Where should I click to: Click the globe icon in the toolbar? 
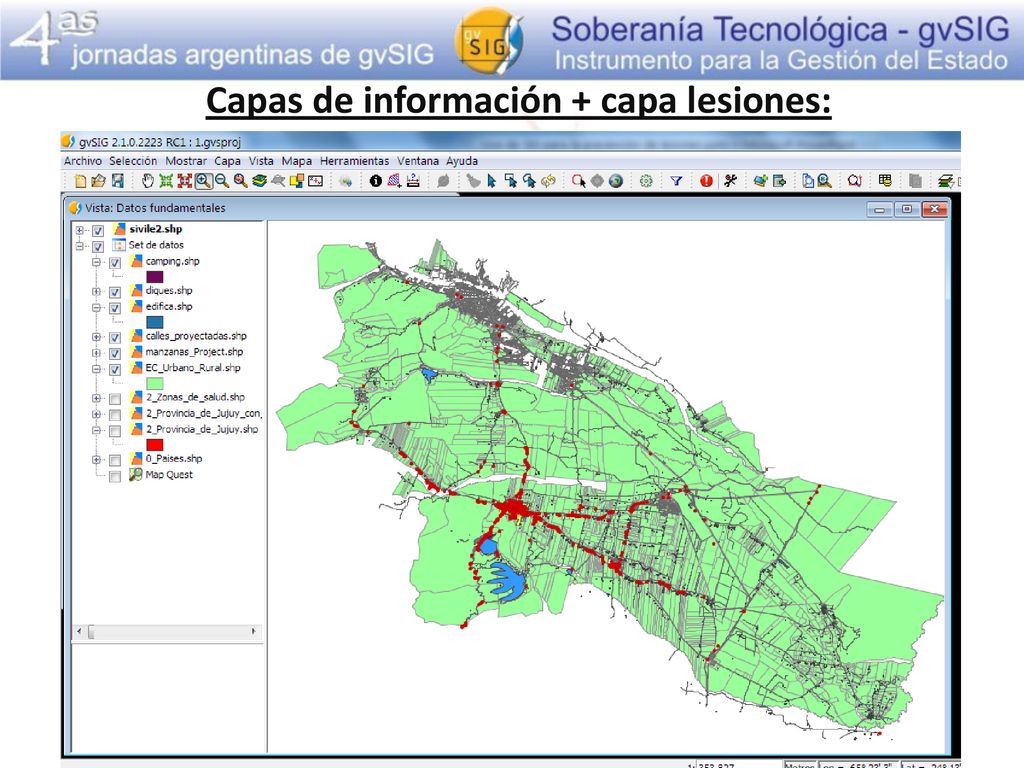pyautogui.click(x=616, y=181)
